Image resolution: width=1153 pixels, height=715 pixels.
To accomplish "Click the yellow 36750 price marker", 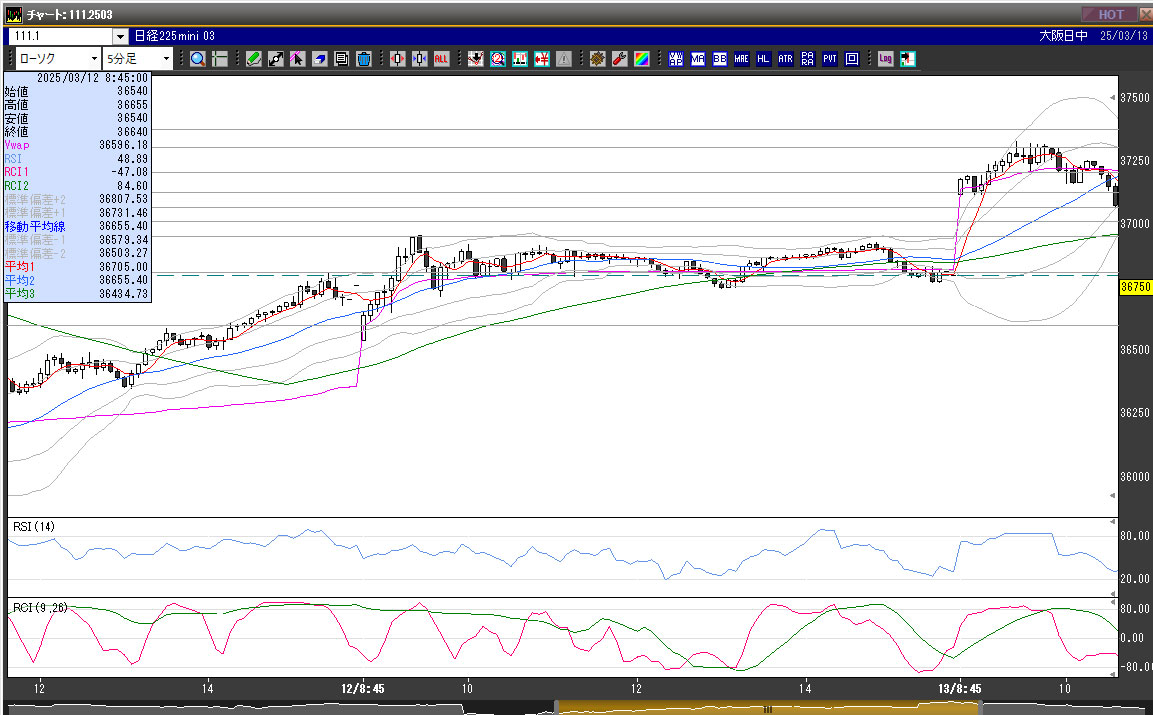I will pyautogui.click(x=1135, y=287).
